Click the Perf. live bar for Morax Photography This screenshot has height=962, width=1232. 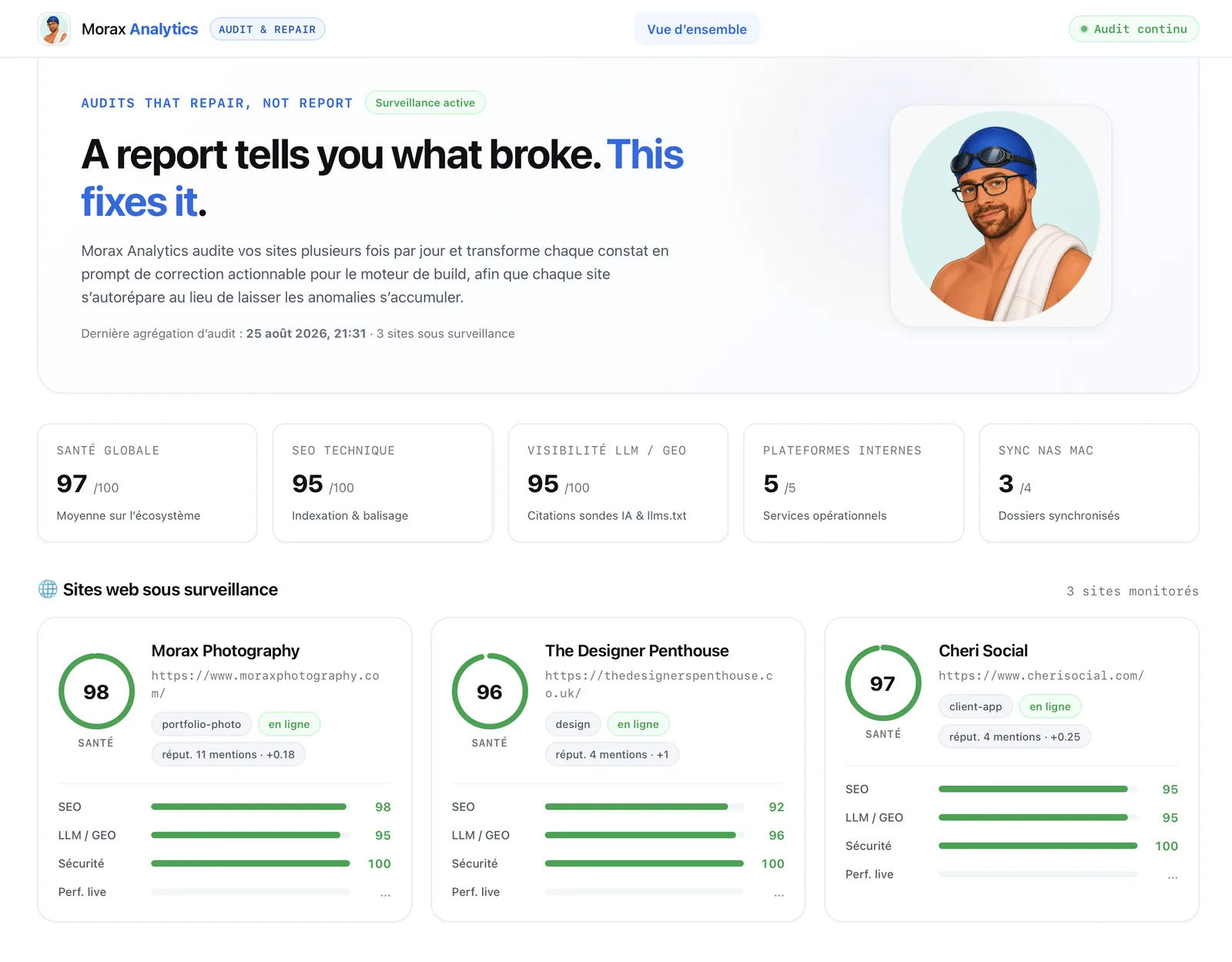click(251, 892)
